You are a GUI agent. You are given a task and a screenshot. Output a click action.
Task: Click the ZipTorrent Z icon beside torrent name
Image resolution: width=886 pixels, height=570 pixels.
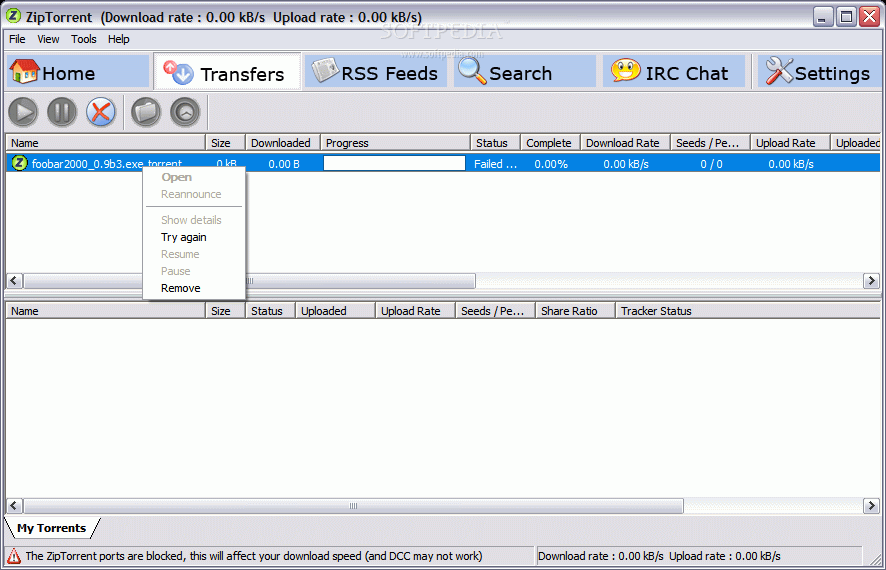[x=19, y=163]
